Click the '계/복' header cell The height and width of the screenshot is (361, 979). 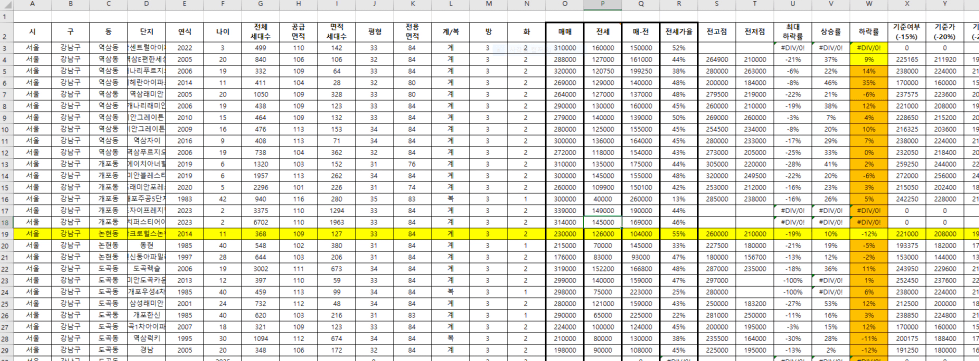point(450,32)
